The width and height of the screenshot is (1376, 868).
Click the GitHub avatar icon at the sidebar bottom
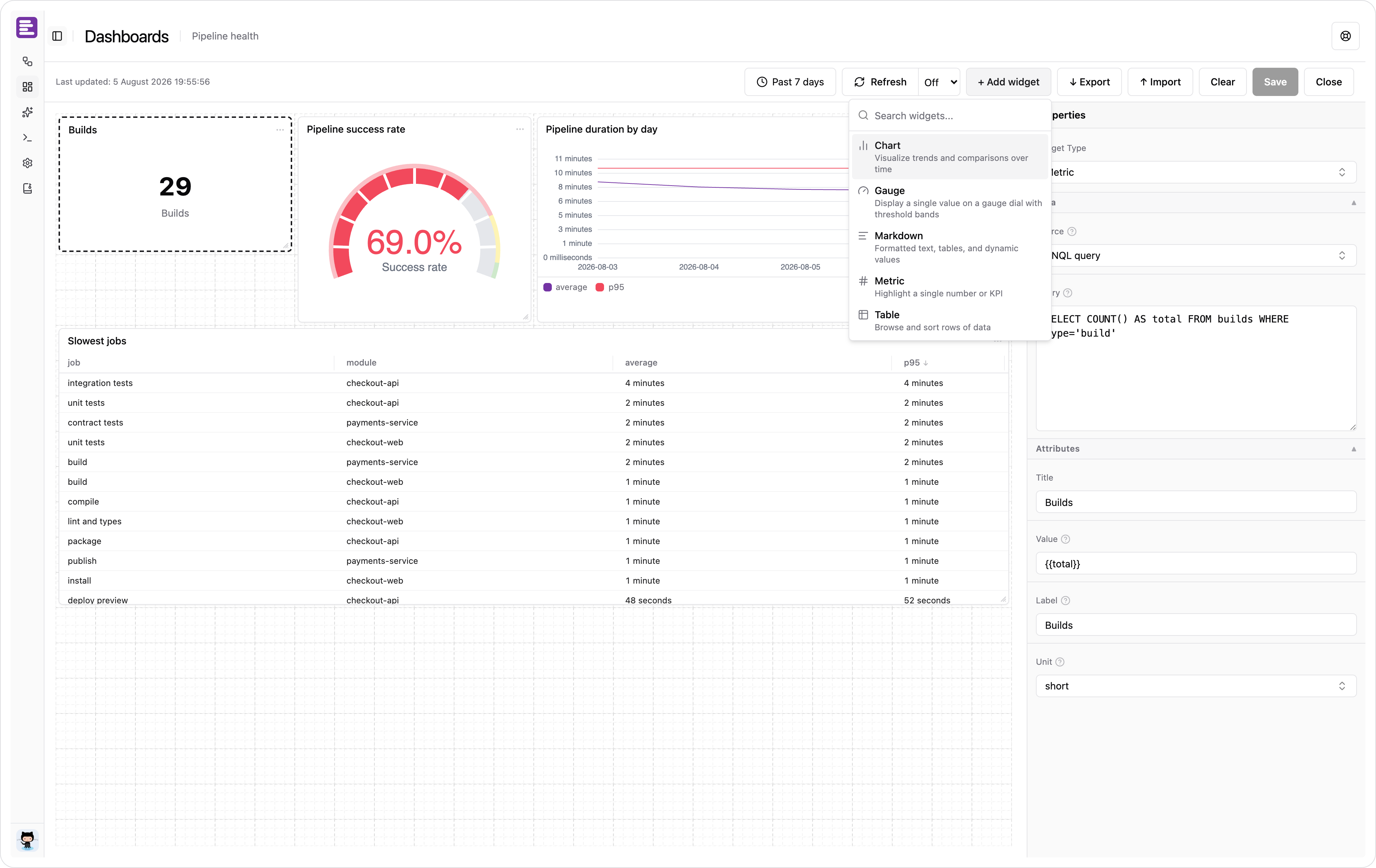pyautogui.click(x=27, y=840)
